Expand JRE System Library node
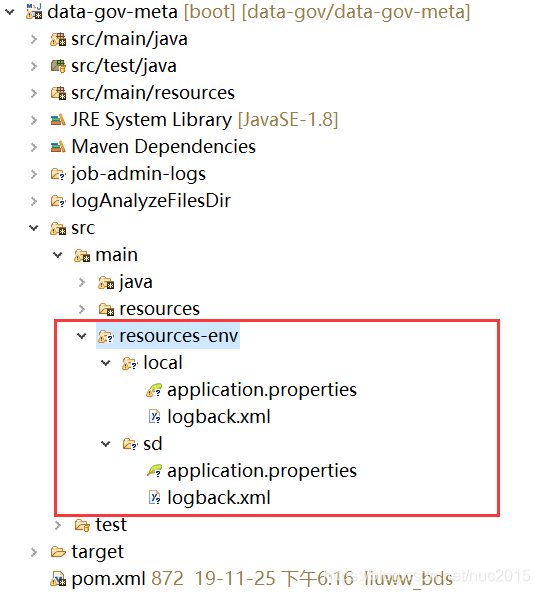The image size is (540, 594). (x=34, y=120)
